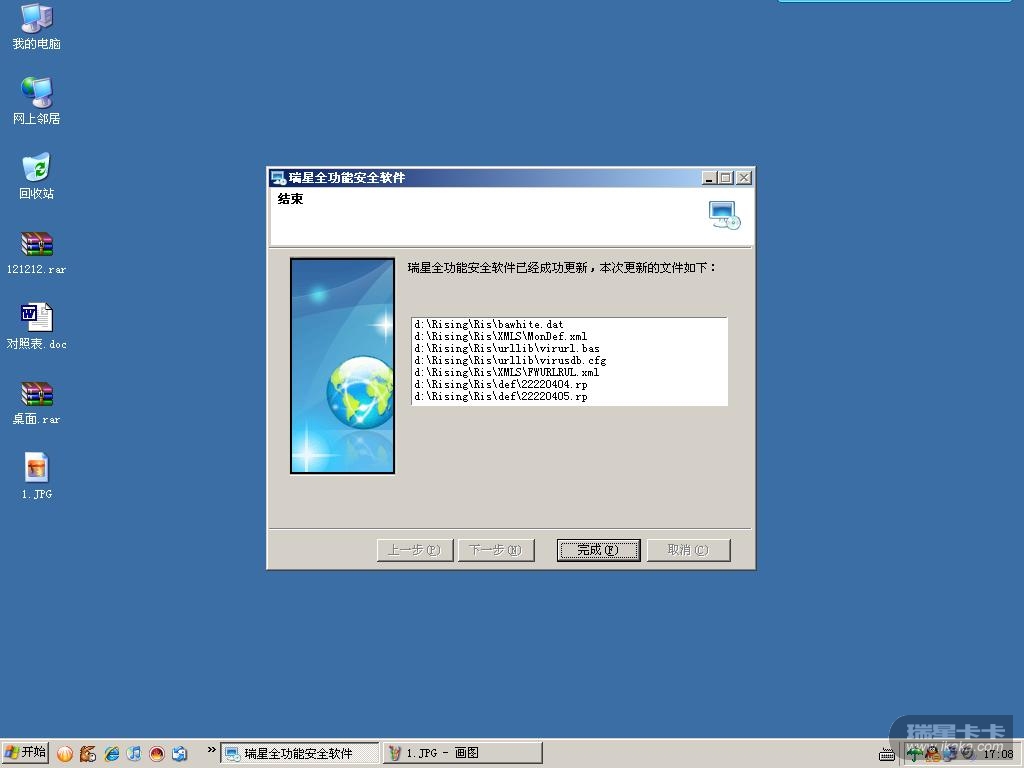
Task: Select d:\Rising\Ris\XMLS\MonDef.xml file line
Action: pos(500,336)
